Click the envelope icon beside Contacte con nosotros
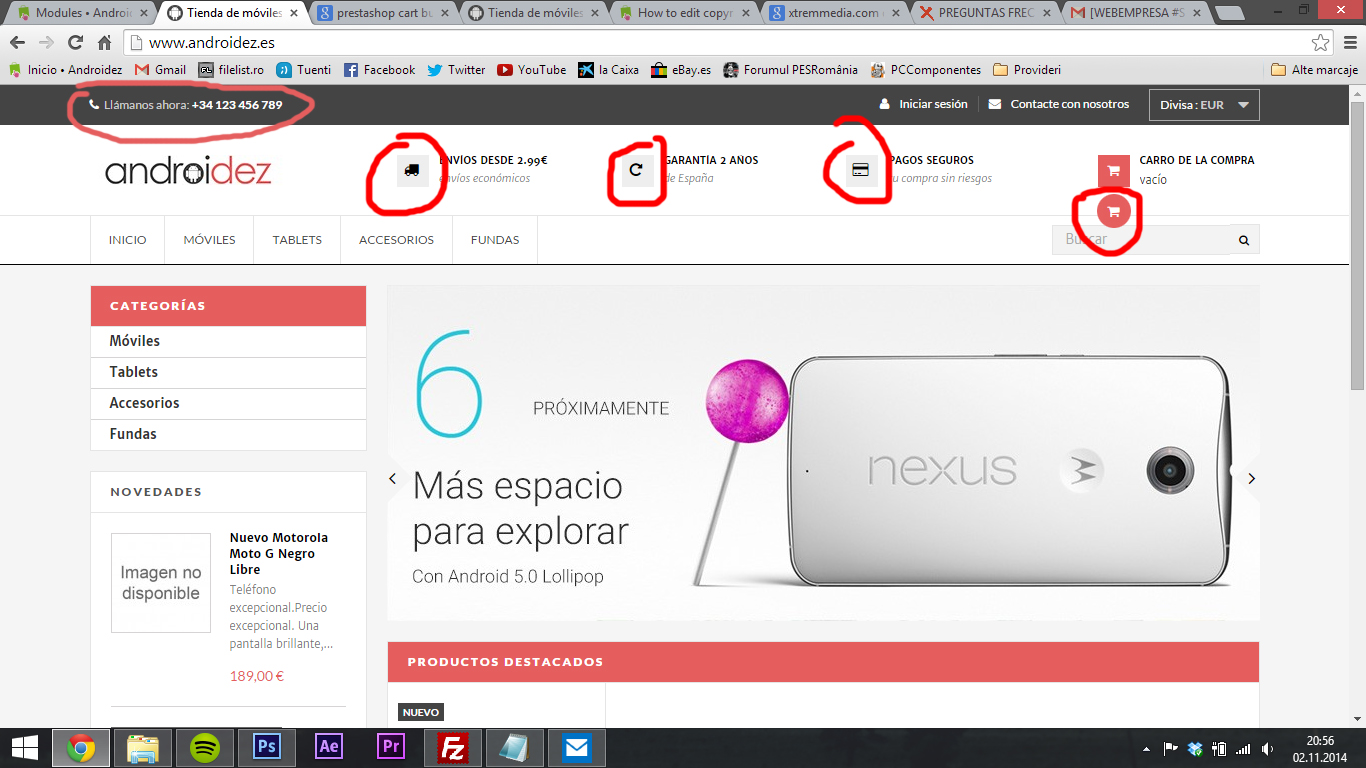The image size is (1366, 768). tap(995, 104)
